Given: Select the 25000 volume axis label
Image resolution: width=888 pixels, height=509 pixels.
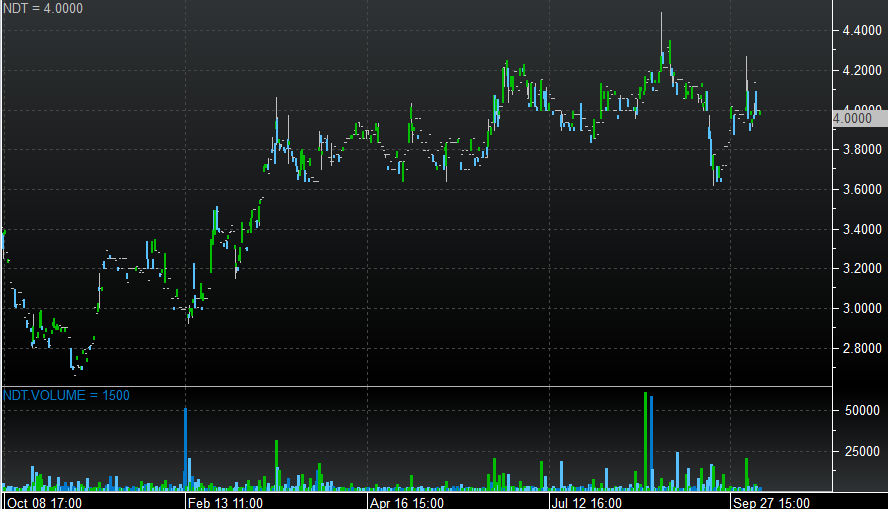Looking at the screenshot, I should pos(861,451).
